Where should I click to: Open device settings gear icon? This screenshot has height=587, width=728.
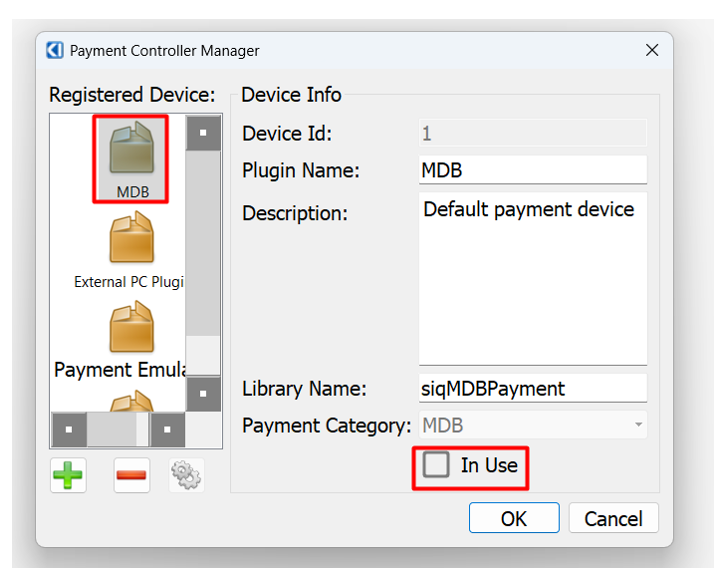pos(186,475)
